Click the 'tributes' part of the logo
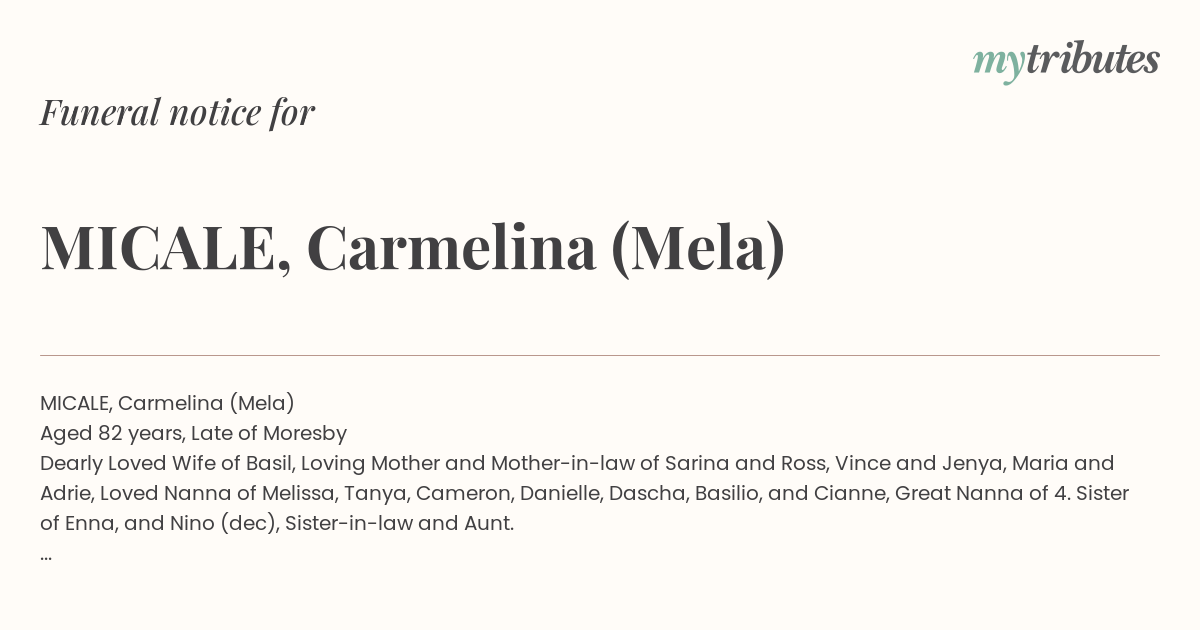The width and height of the screenshot is (1200, 630). [x=1092, y=59]
